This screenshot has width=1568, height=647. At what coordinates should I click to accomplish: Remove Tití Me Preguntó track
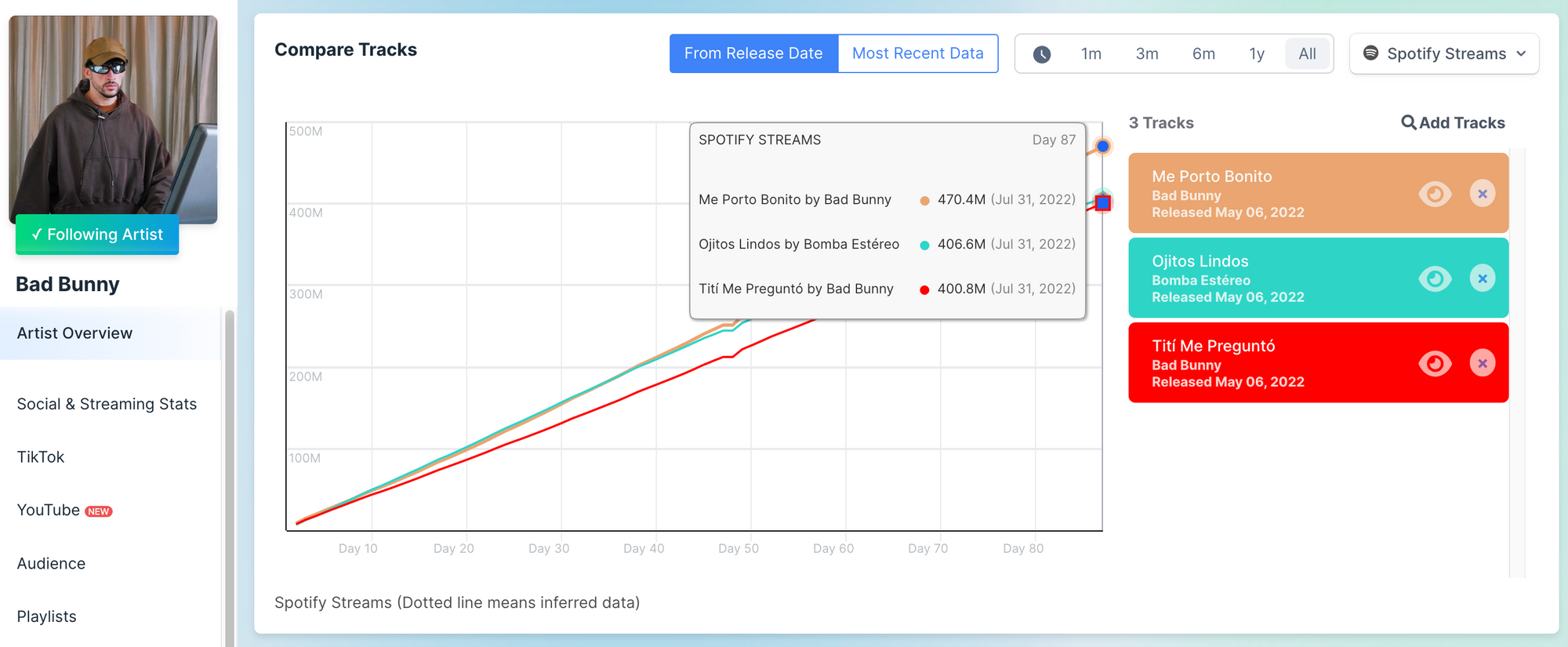[1482, 363]
